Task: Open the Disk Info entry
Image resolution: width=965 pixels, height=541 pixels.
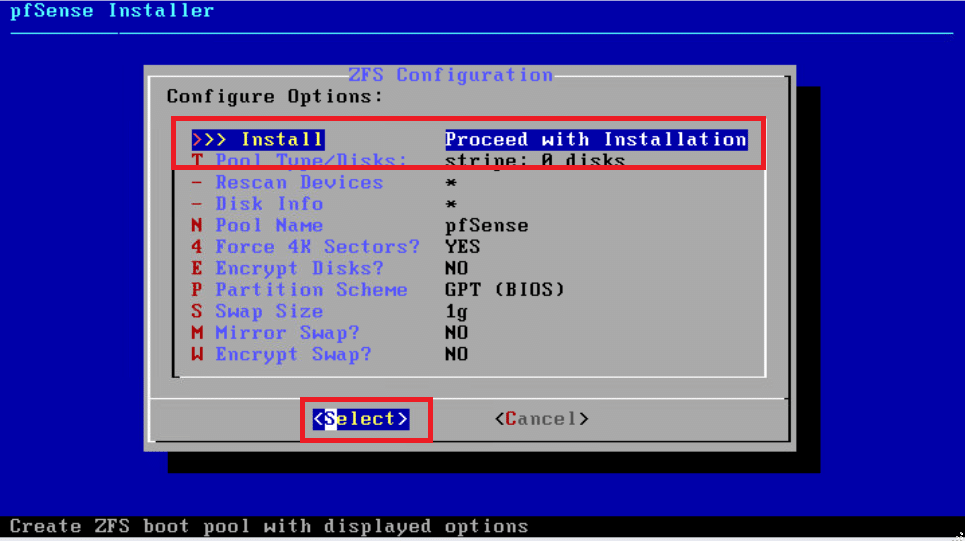Action: pyautogui.click(x=269, y=204)
